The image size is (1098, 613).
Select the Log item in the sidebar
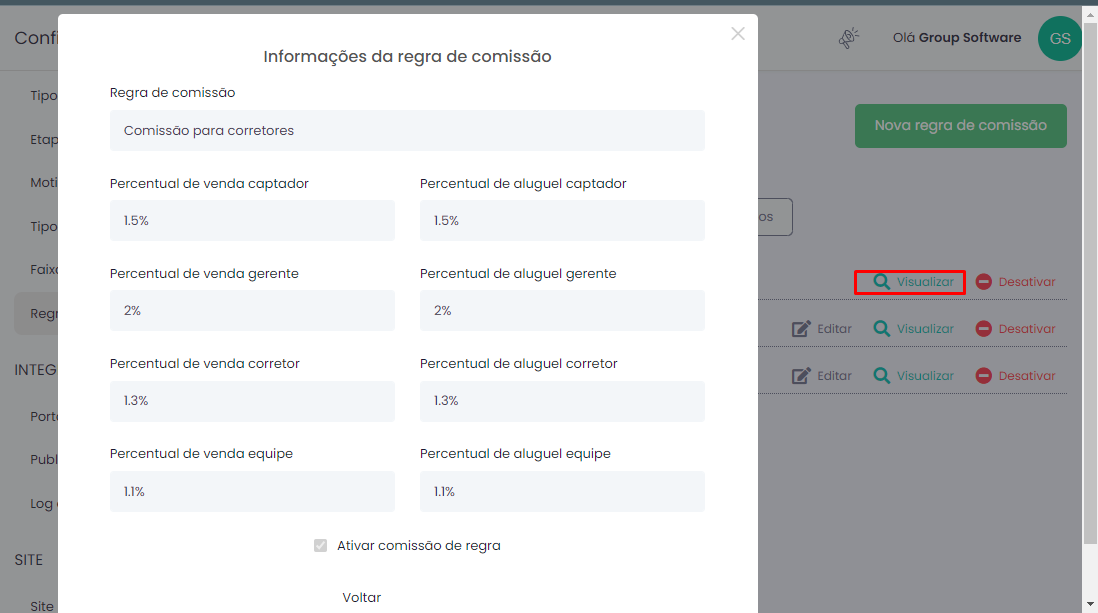pyautogui.click(x=42, y=503)
